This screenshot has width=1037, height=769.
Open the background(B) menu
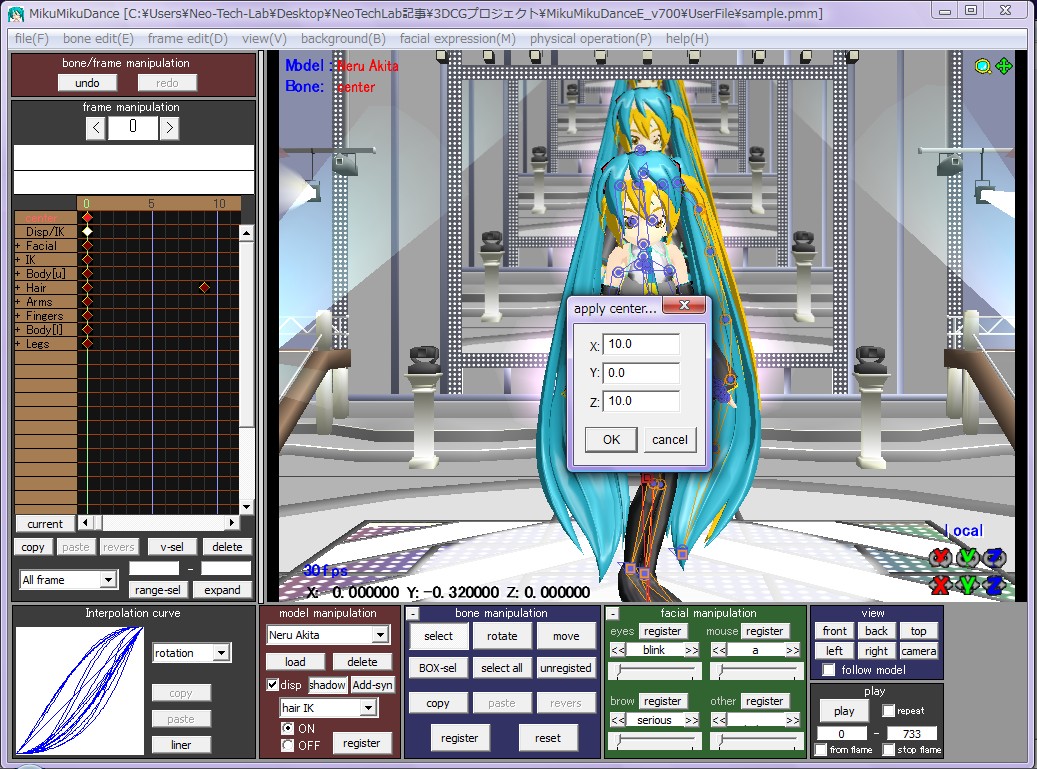click(x=343, y=38)
